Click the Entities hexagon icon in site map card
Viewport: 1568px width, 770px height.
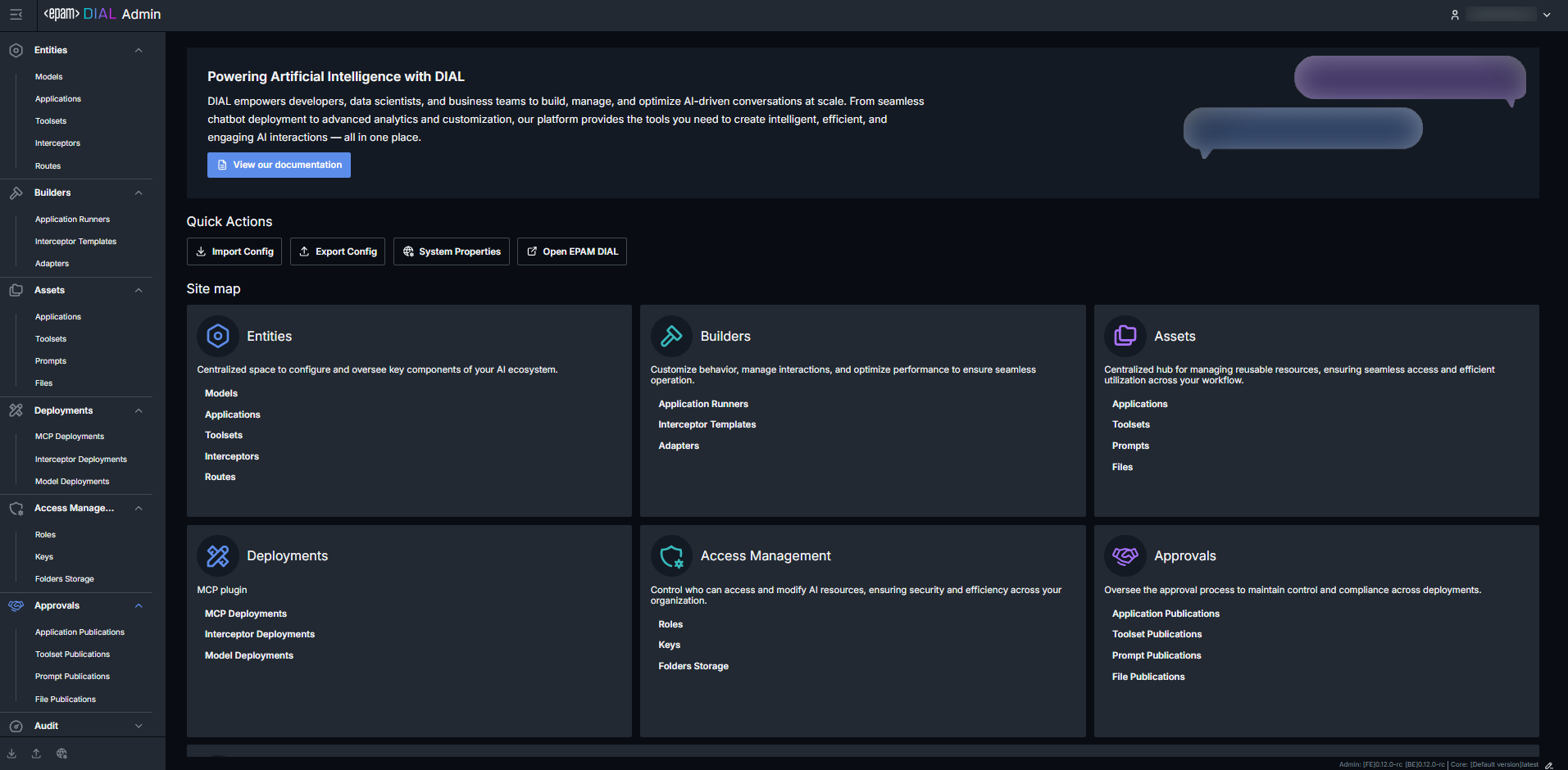coord(218,336)
